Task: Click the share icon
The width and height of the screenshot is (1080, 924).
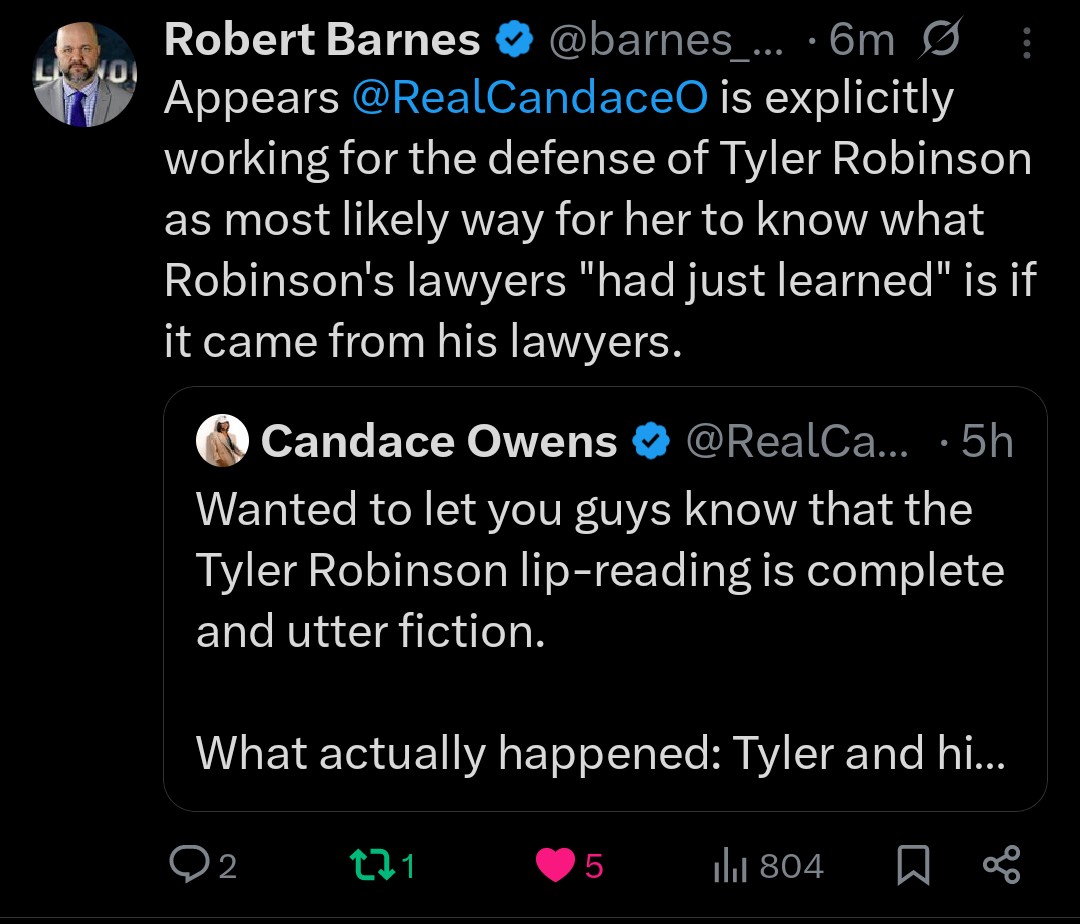Action: [x=1001, y=865]
